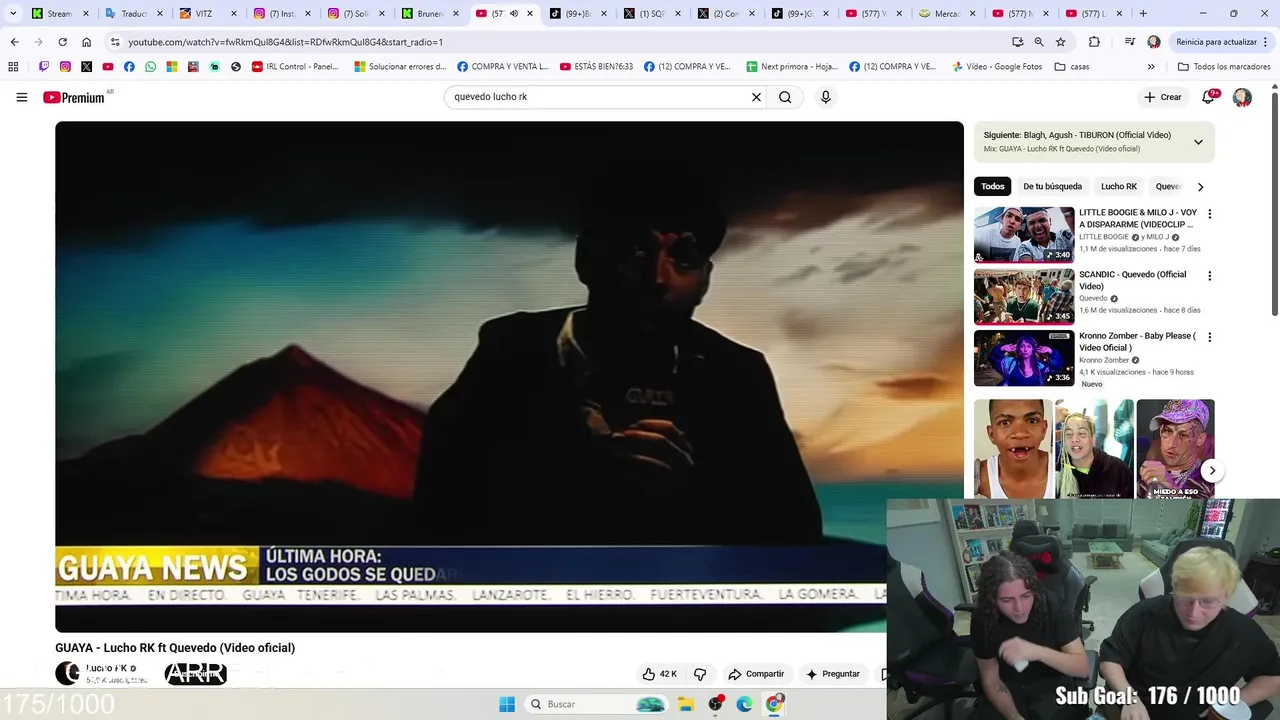Click the Preguntar button
1280x720 pixels.
(x=833, y=674)
